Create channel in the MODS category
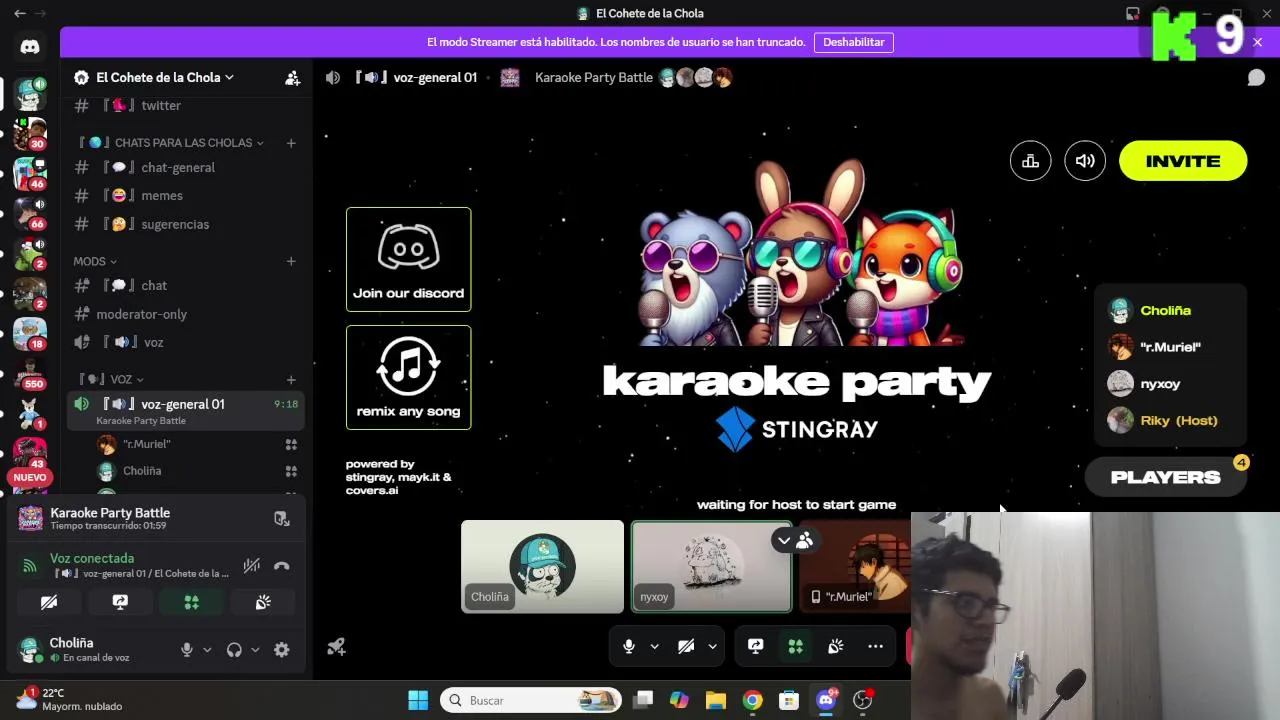Screen dimensions: 1280x720 click(291, 261)
